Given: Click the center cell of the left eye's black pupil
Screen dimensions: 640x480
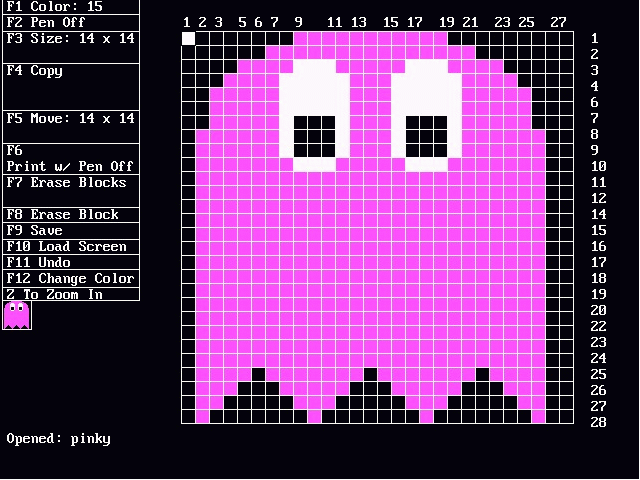Looking at the screenshot, I should [x=314, y=136].
